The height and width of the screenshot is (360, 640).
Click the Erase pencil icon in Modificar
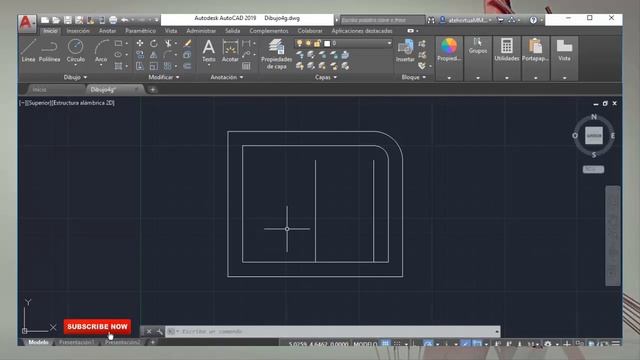tap(187, 43)
